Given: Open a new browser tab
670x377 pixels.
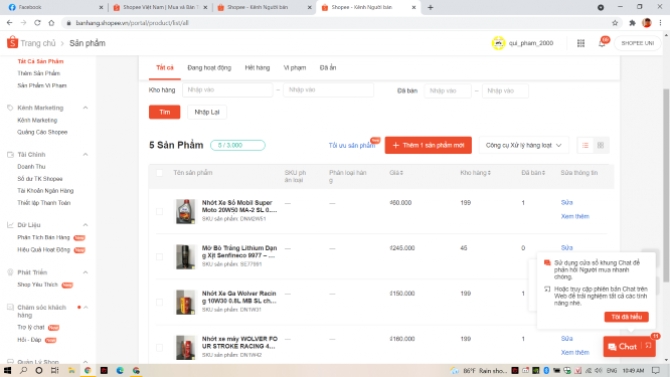Looking at the screenshot, I should (x=430, y=7).
